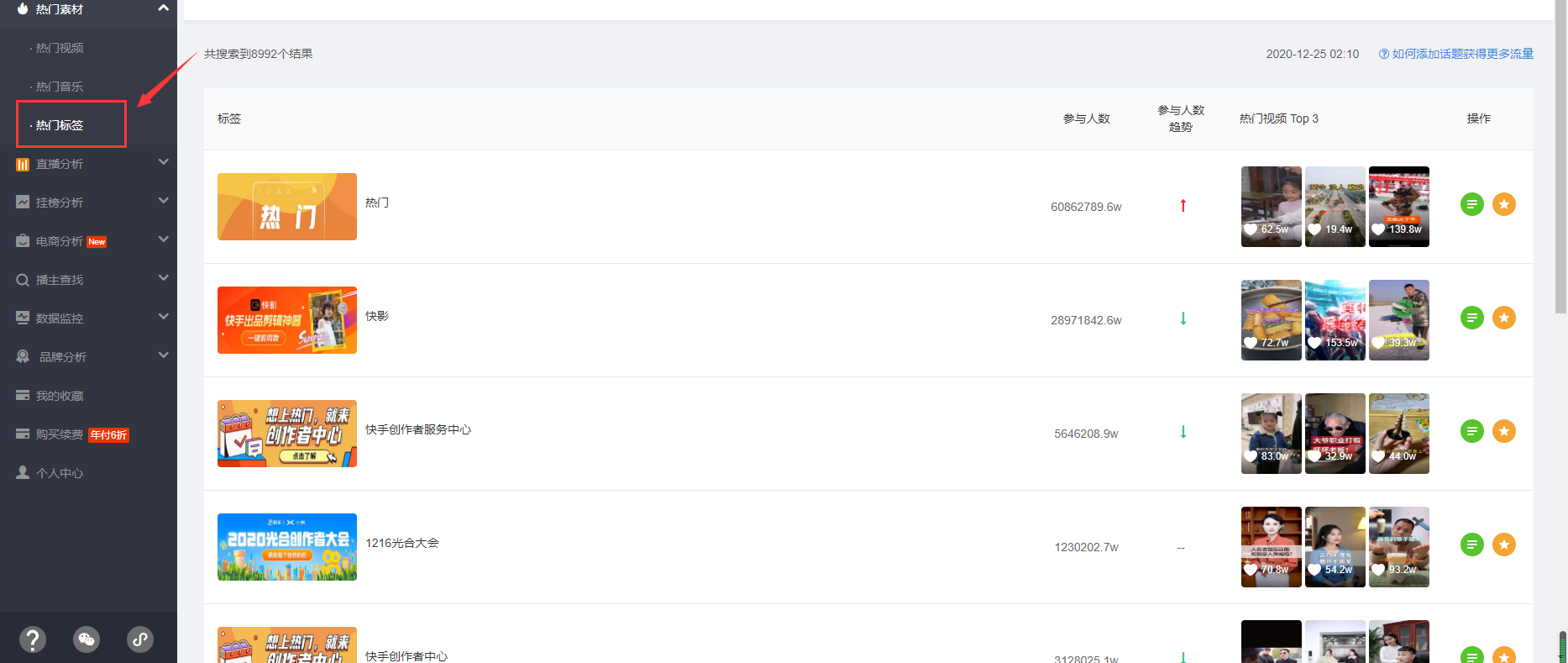Open the 1216光合大会 tag link

click(x=402, y=543)
